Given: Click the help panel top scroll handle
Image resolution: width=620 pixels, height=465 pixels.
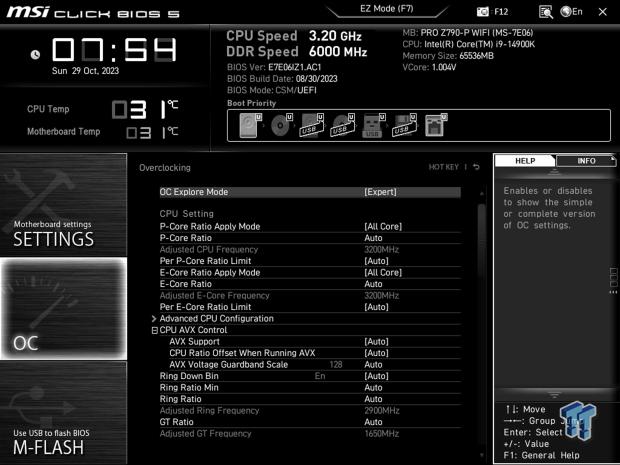Looking at the screenshot, I should pos(554,172).
